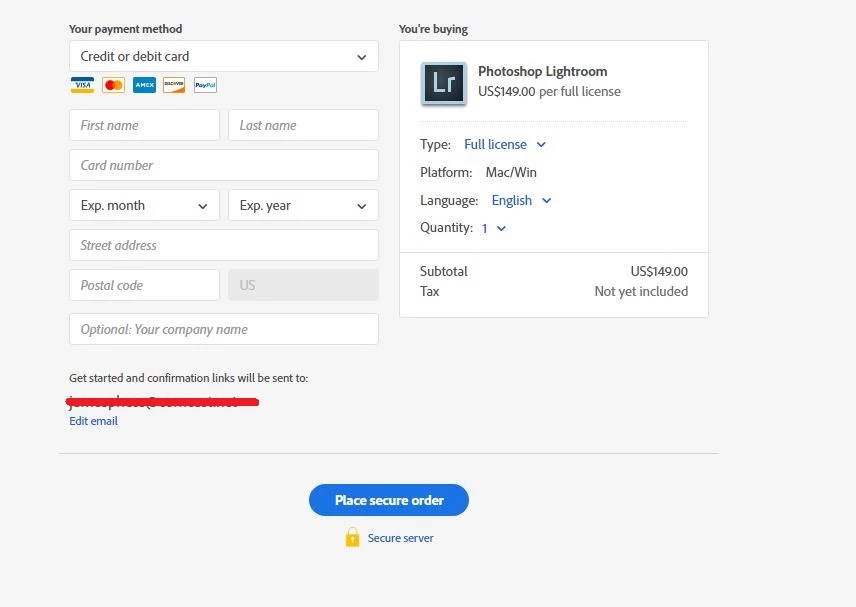The width and height of the screenshot is (856, 607).
Task: Click the Not yet included tax text
Action: click(x=641, y=291)
